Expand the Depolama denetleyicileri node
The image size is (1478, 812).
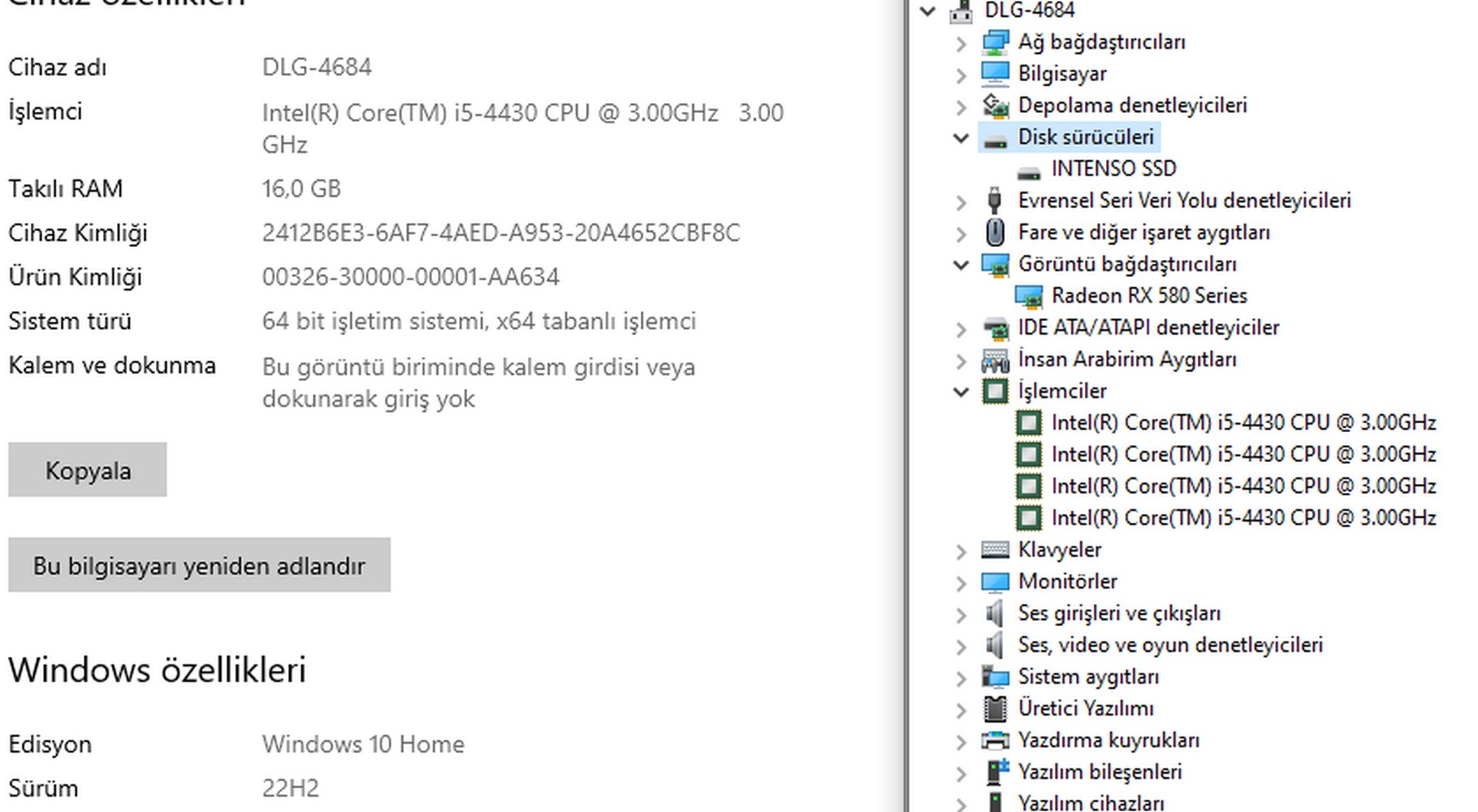(962, 106)
